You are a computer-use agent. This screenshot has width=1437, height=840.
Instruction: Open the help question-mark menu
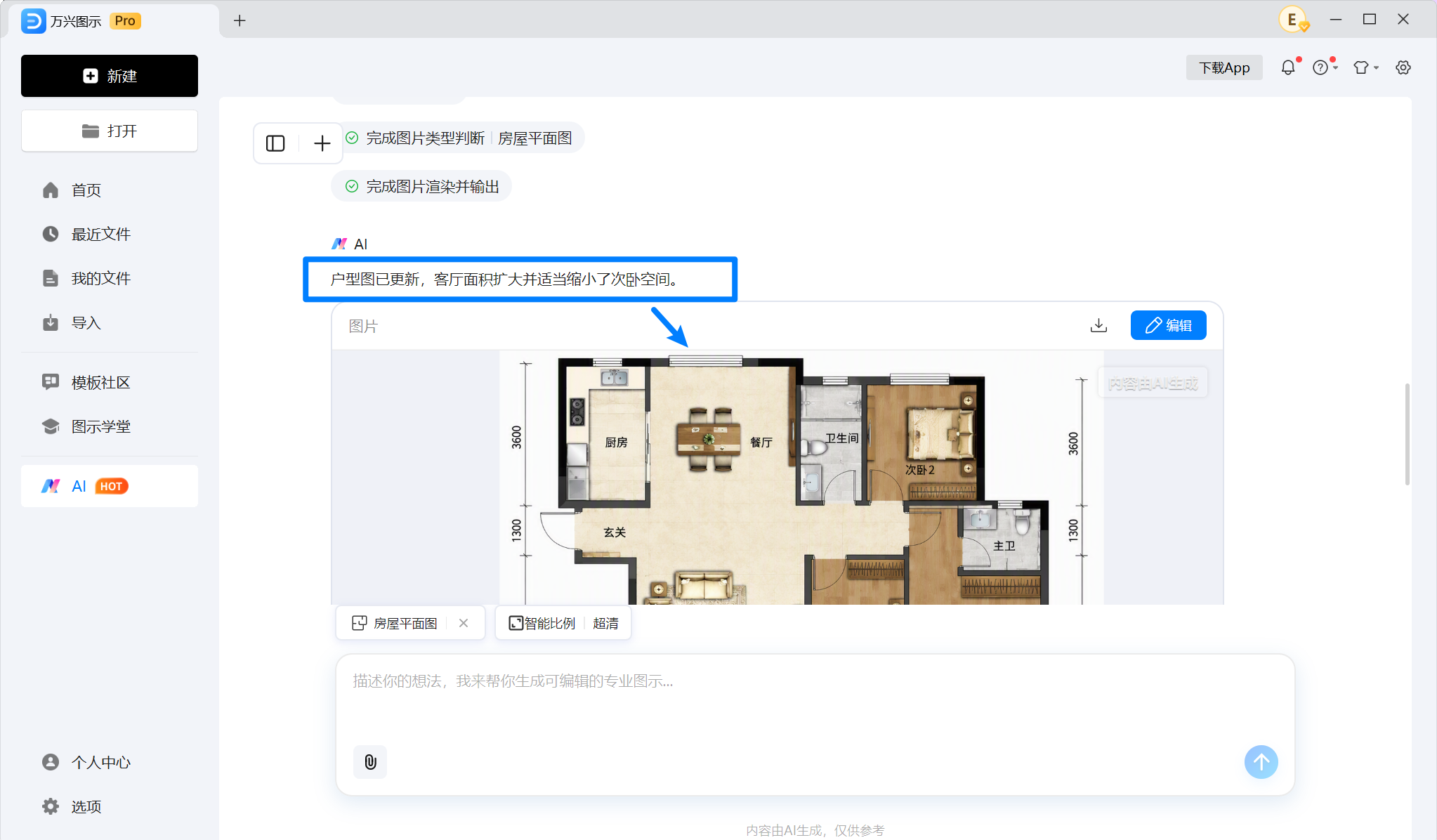pos(1324,67)
